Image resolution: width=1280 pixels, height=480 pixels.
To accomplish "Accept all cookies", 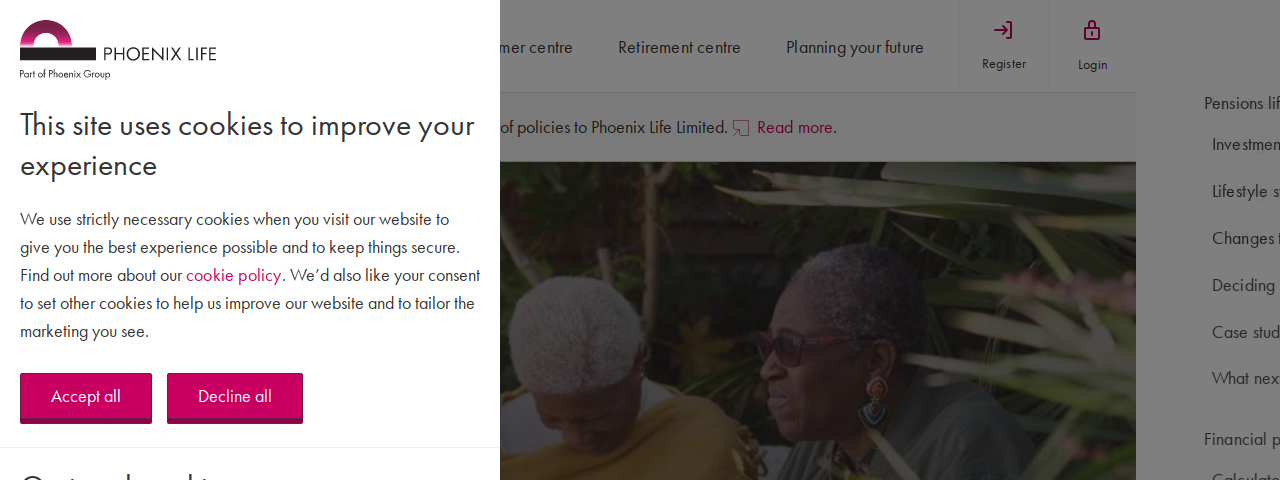I will [86, 397].
